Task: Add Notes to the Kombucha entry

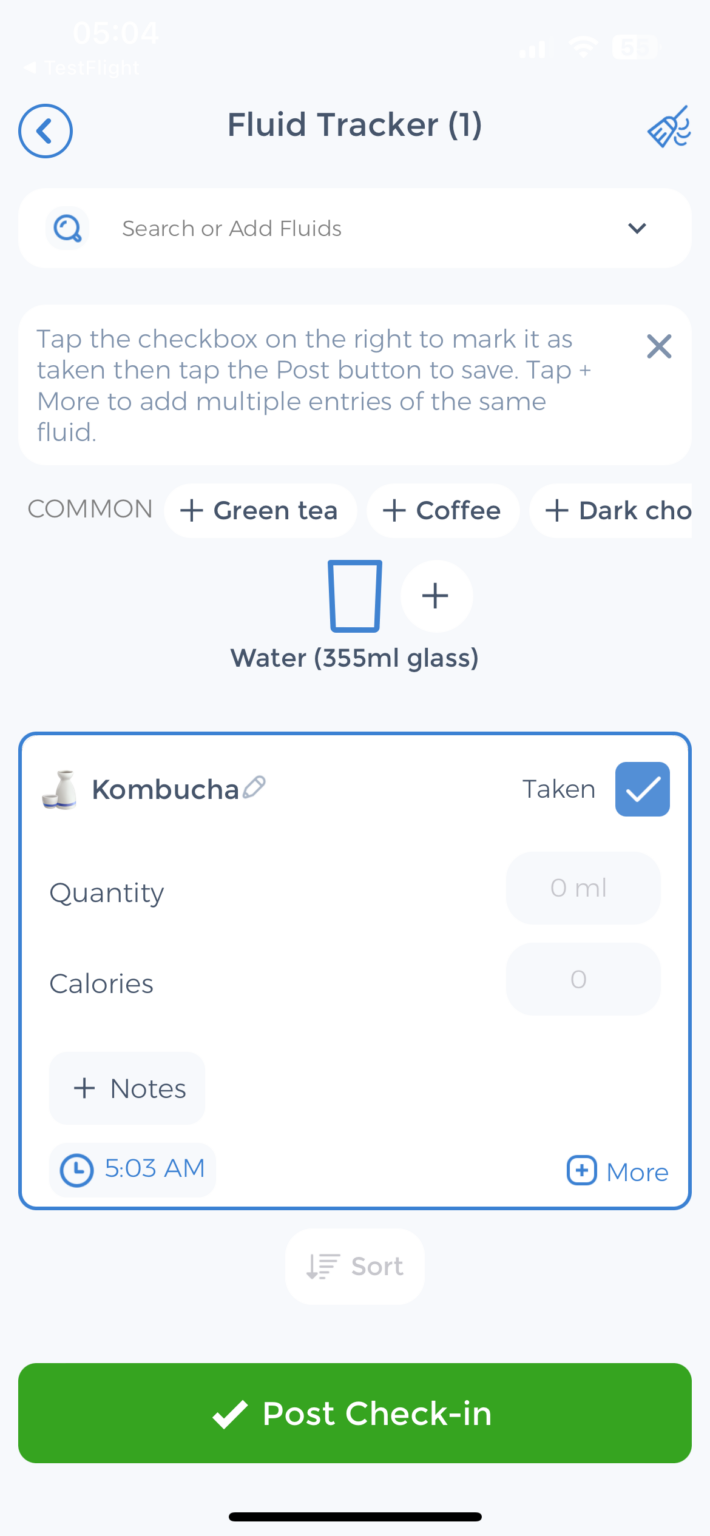Action: (x=127, y=1089)
